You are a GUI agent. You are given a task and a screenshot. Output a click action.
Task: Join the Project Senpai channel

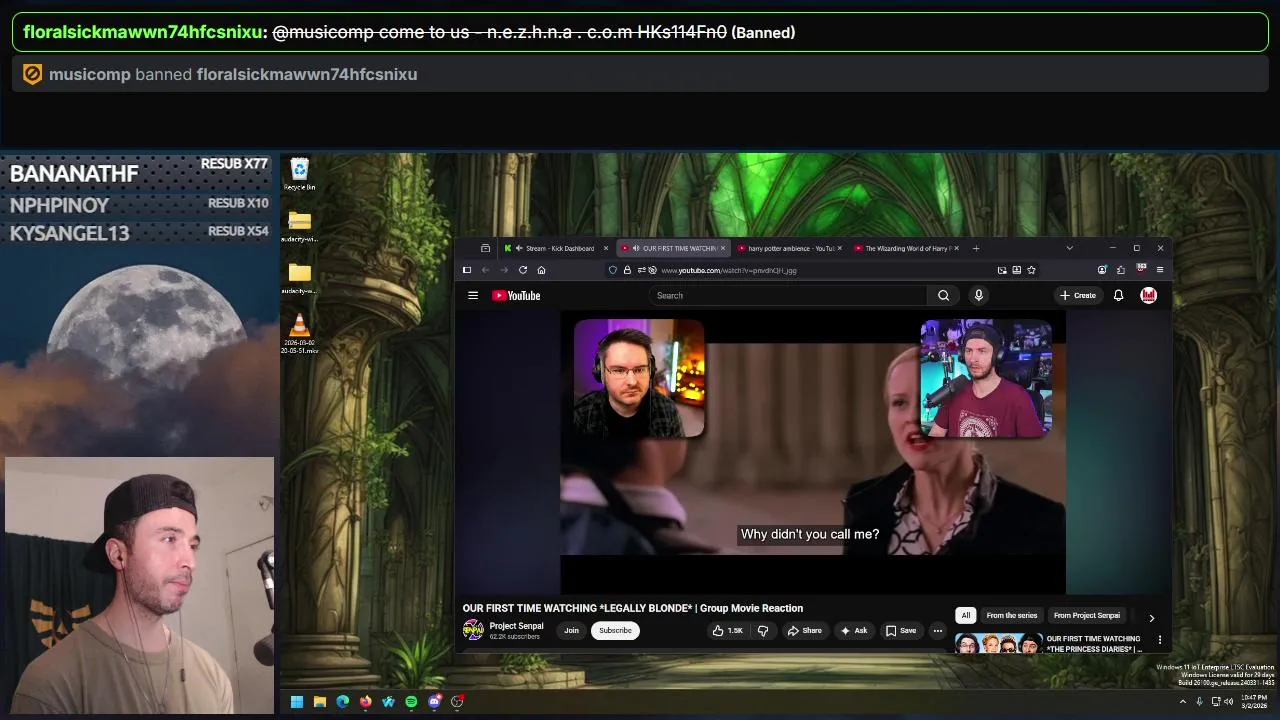pyautogui.click(x=571, y=631)
